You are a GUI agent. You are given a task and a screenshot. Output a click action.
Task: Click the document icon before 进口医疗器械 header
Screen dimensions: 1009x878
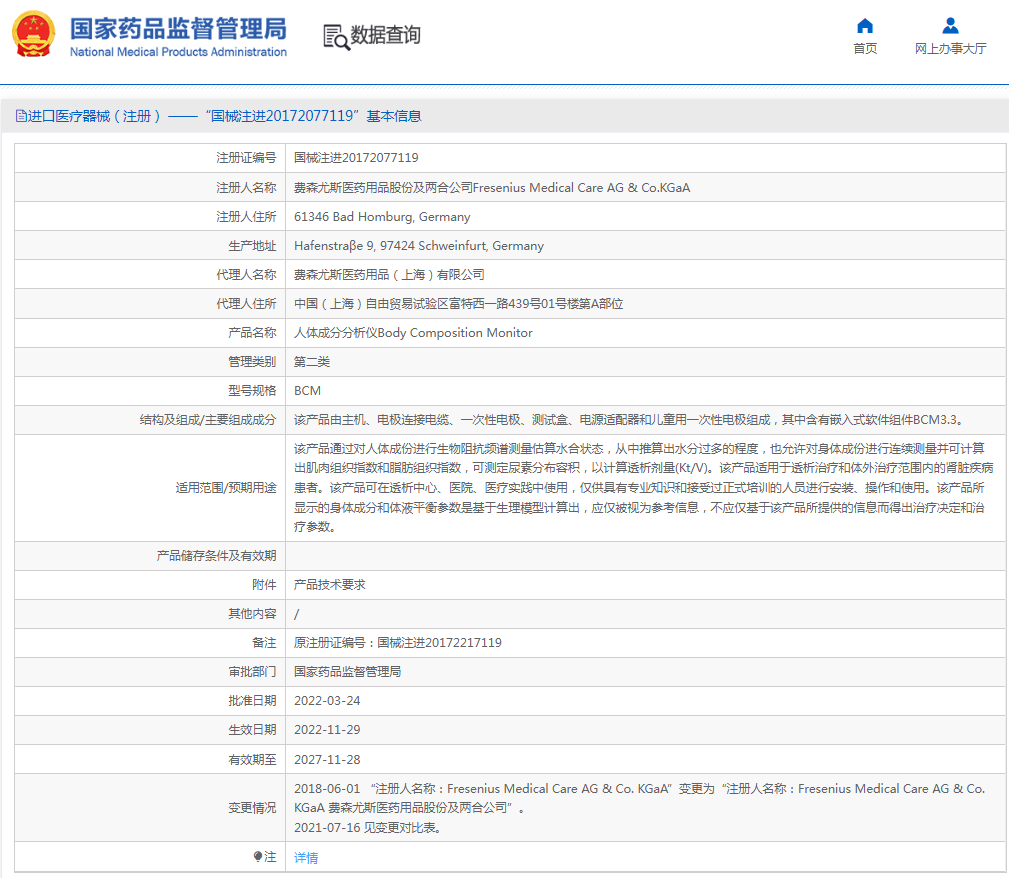pos(20,116)
